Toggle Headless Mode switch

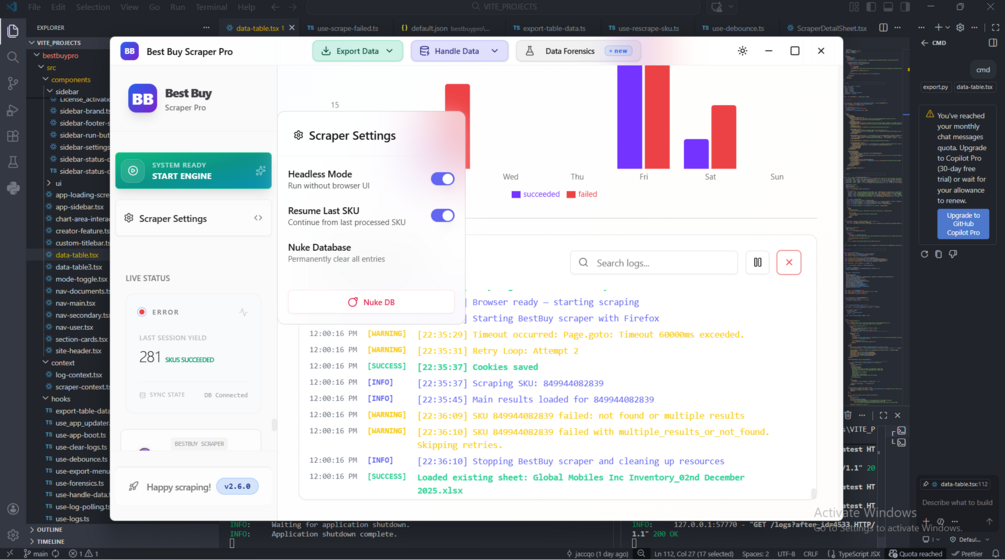tap(442, 179)
